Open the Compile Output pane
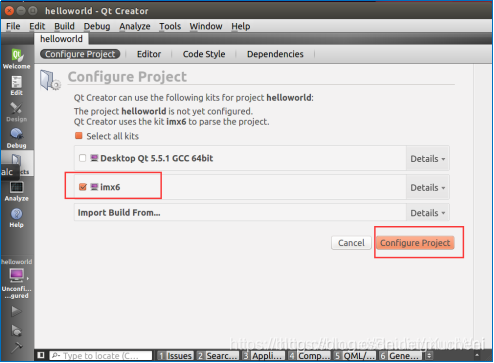494x363 pixels. click(309, 356)
